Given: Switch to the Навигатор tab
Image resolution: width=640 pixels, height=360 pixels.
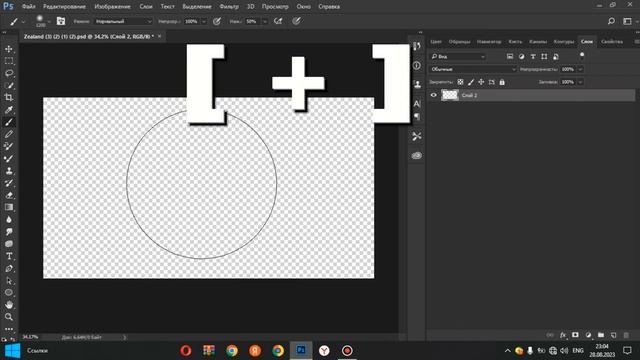Looking at the screenshot, I should (x=489, y=42).
